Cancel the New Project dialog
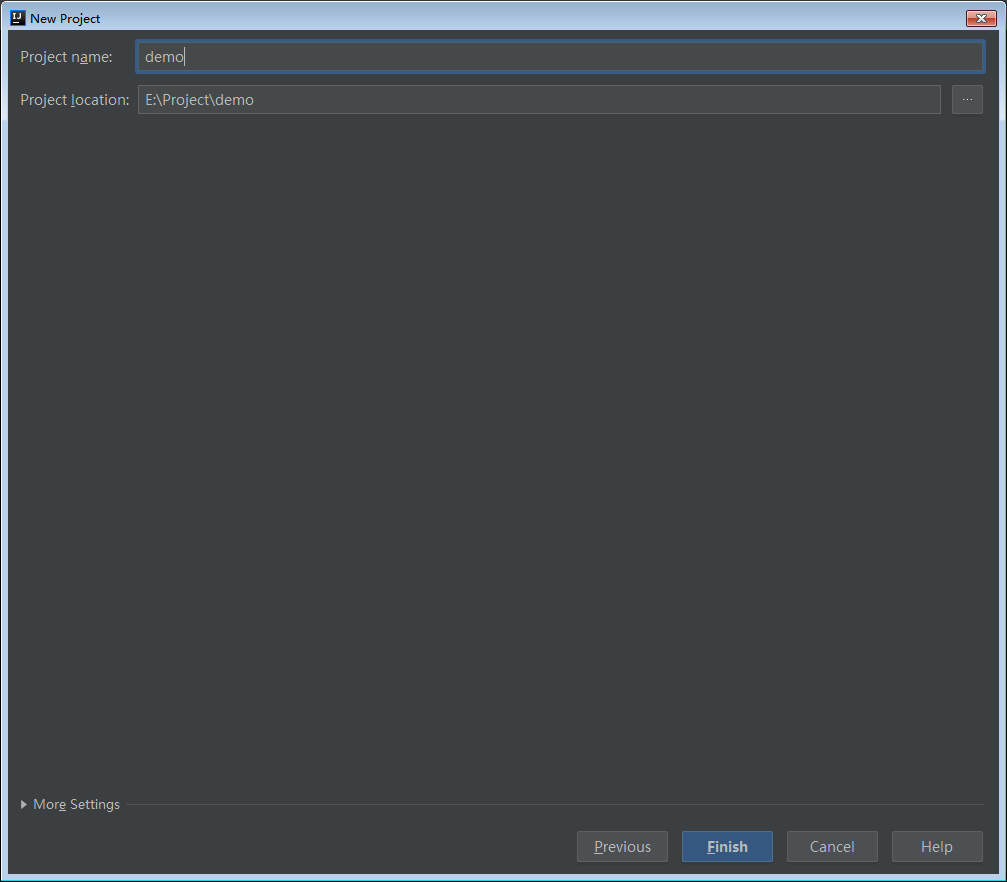Screen dimensions: 1007x882 point(832,846)
